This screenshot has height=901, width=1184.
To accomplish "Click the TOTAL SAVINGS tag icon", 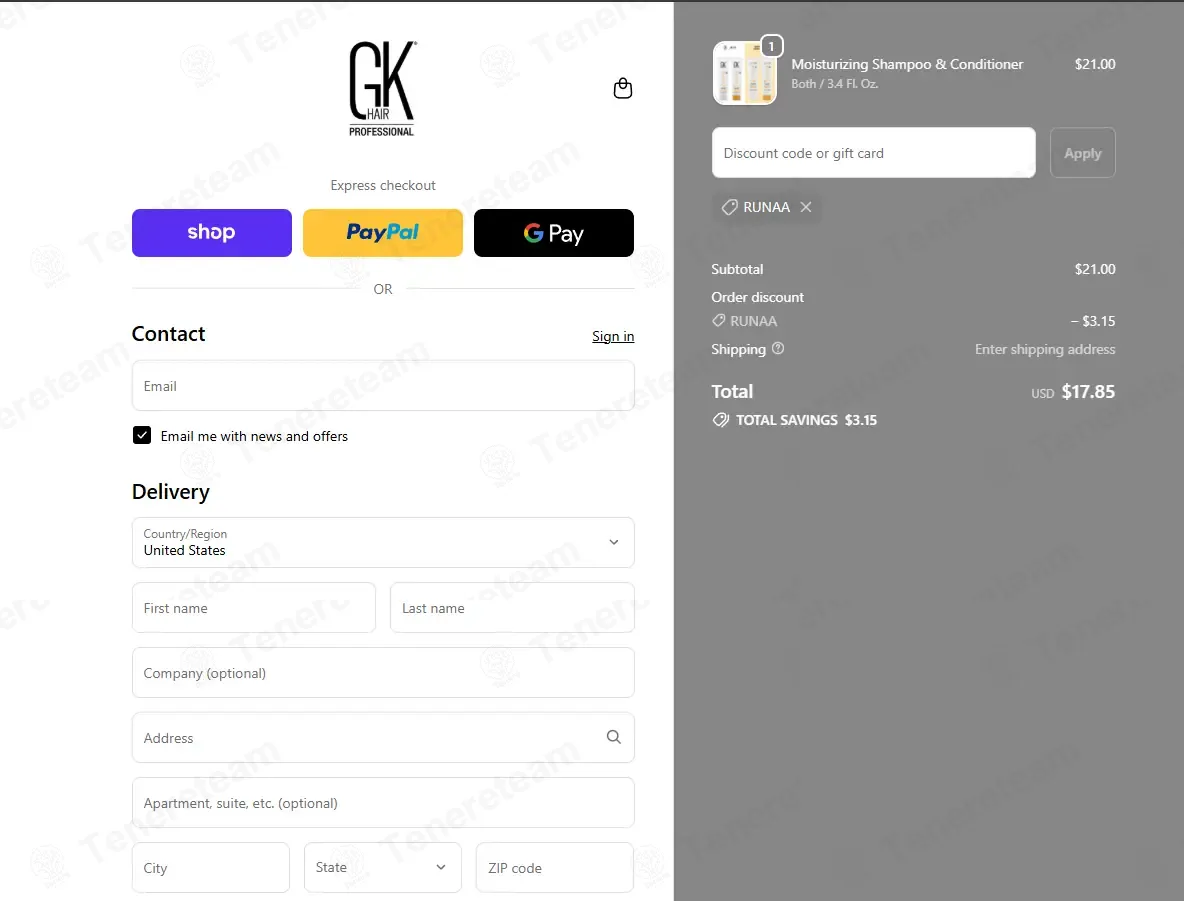I will [721, 420].
